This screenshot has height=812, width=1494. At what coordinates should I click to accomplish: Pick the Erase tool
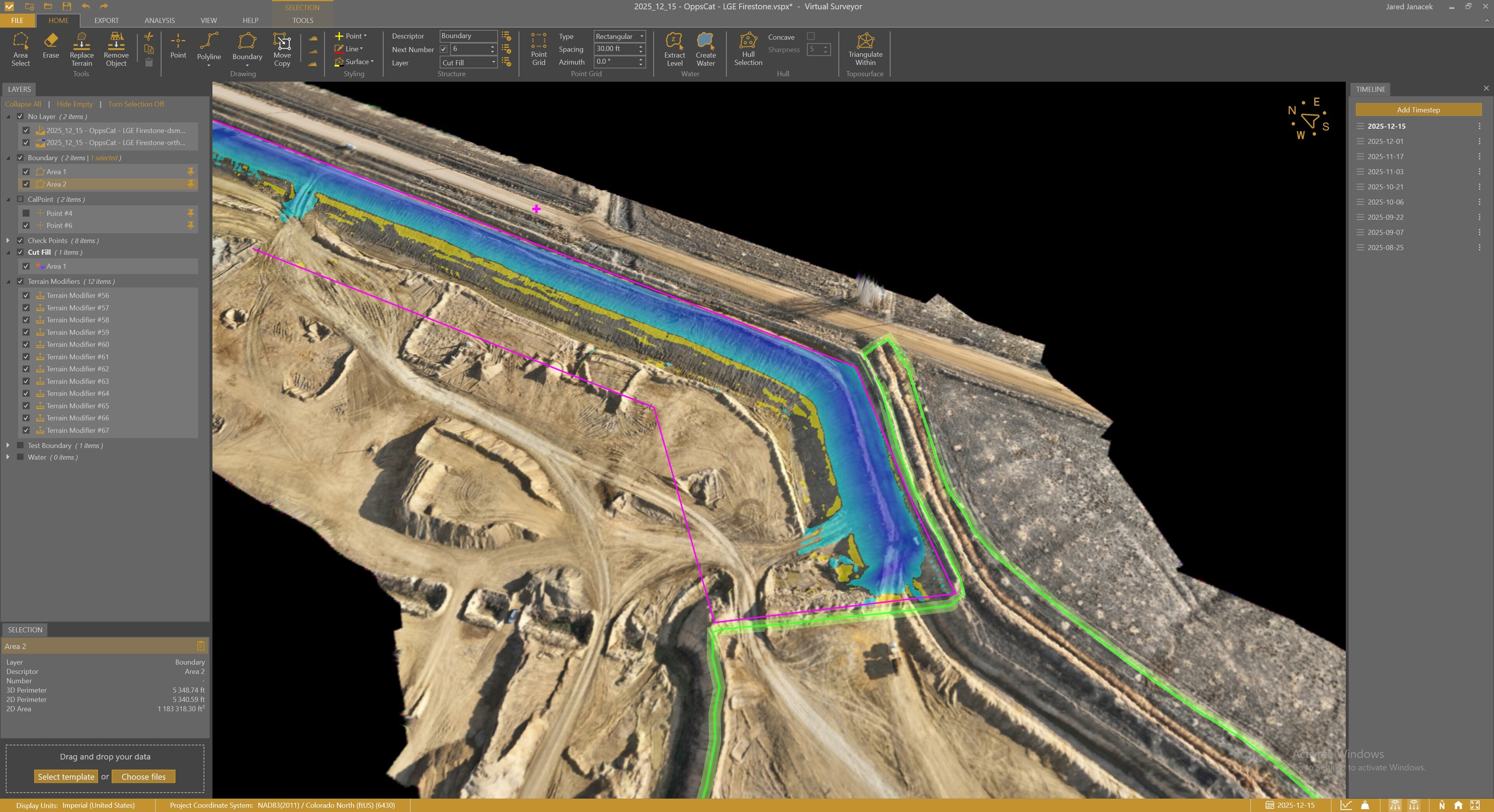click(x=51, y=46)
